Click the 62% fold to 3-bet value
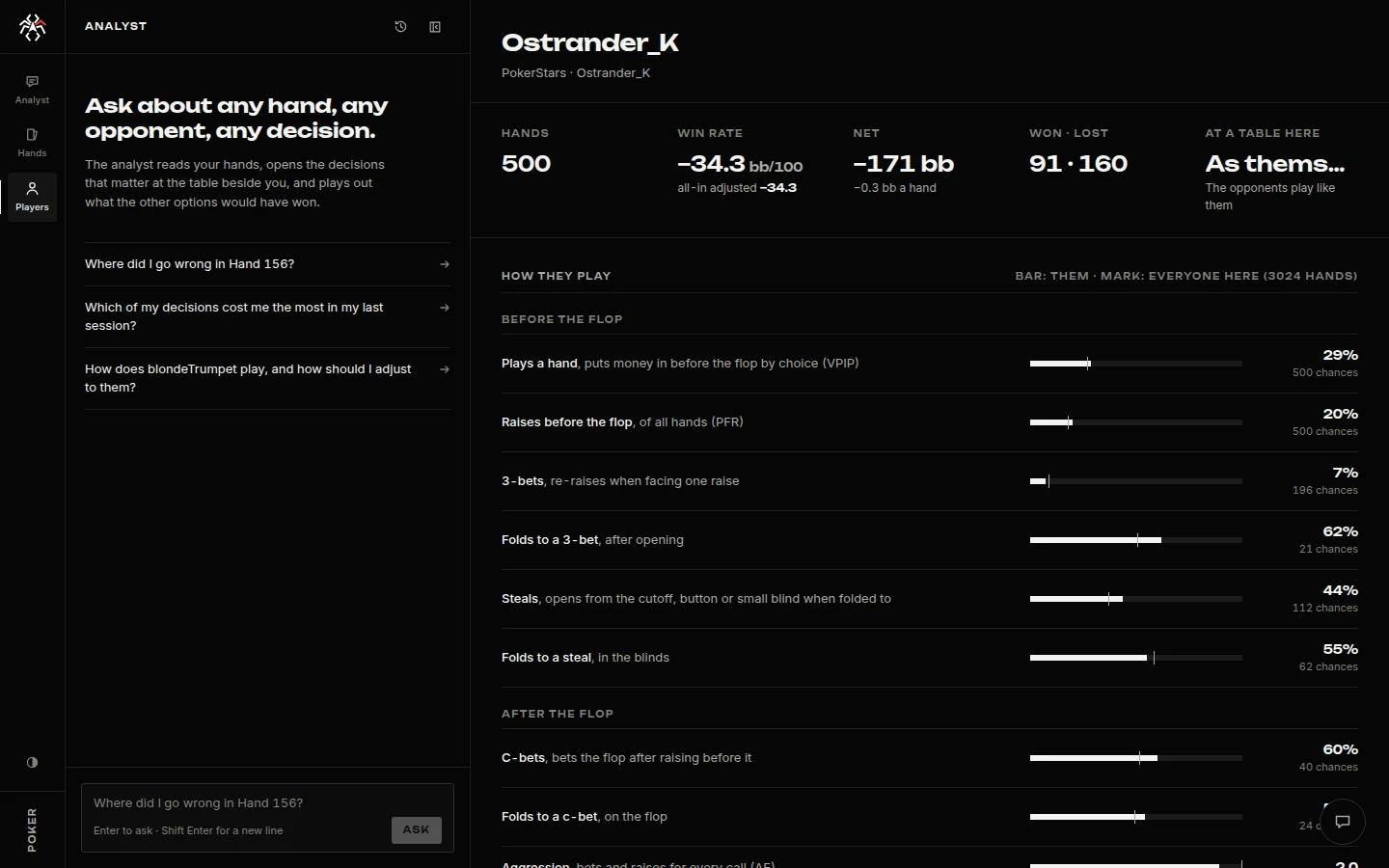The height and width of the screenshot is (868, 1389). point(1340,531)
